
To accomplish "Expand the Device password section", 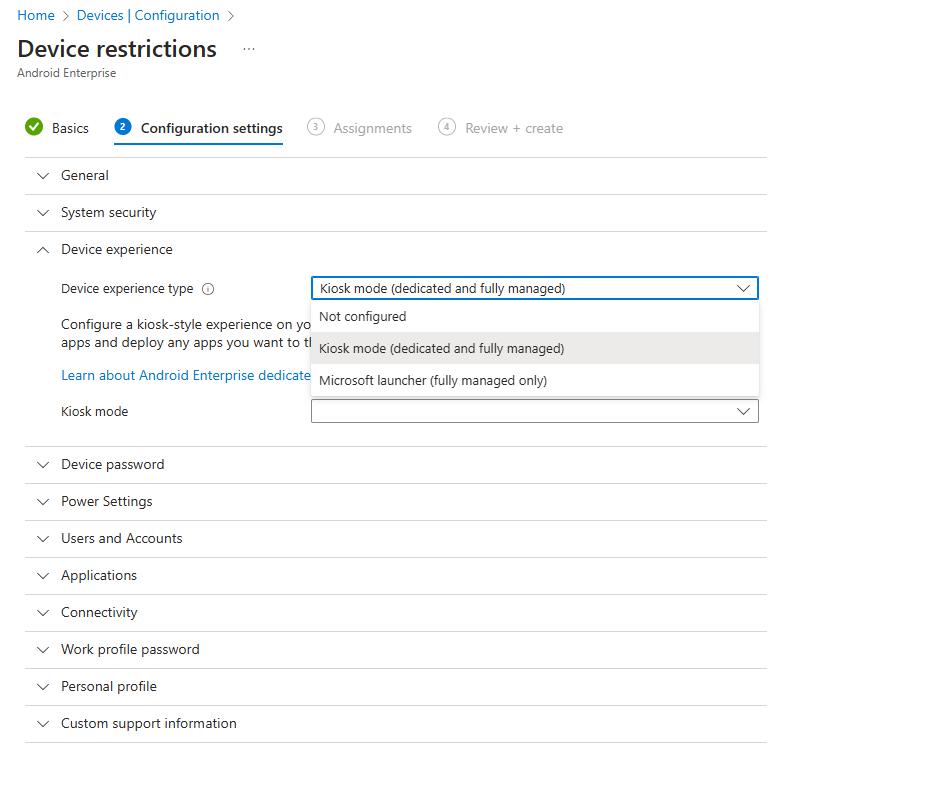I will tap(112, 464).
